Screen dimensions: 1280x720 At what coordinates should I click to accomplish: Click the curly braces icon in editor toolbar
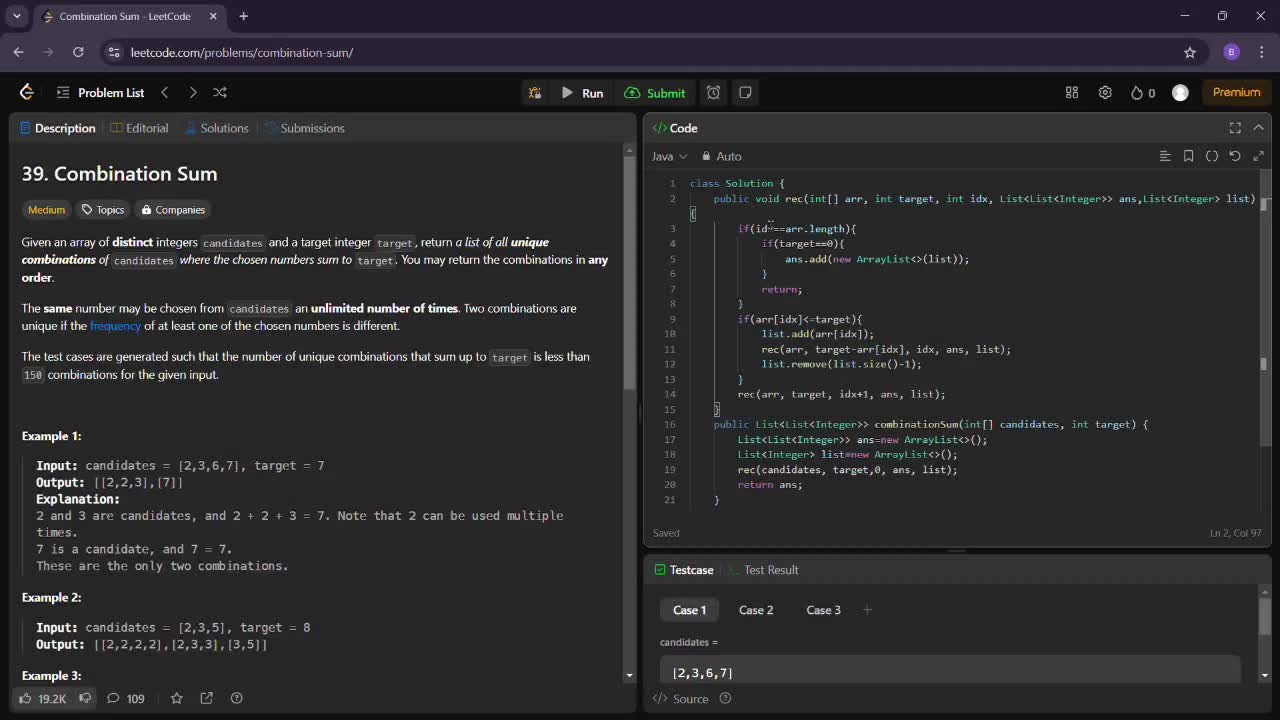(x=1212, y=156)
